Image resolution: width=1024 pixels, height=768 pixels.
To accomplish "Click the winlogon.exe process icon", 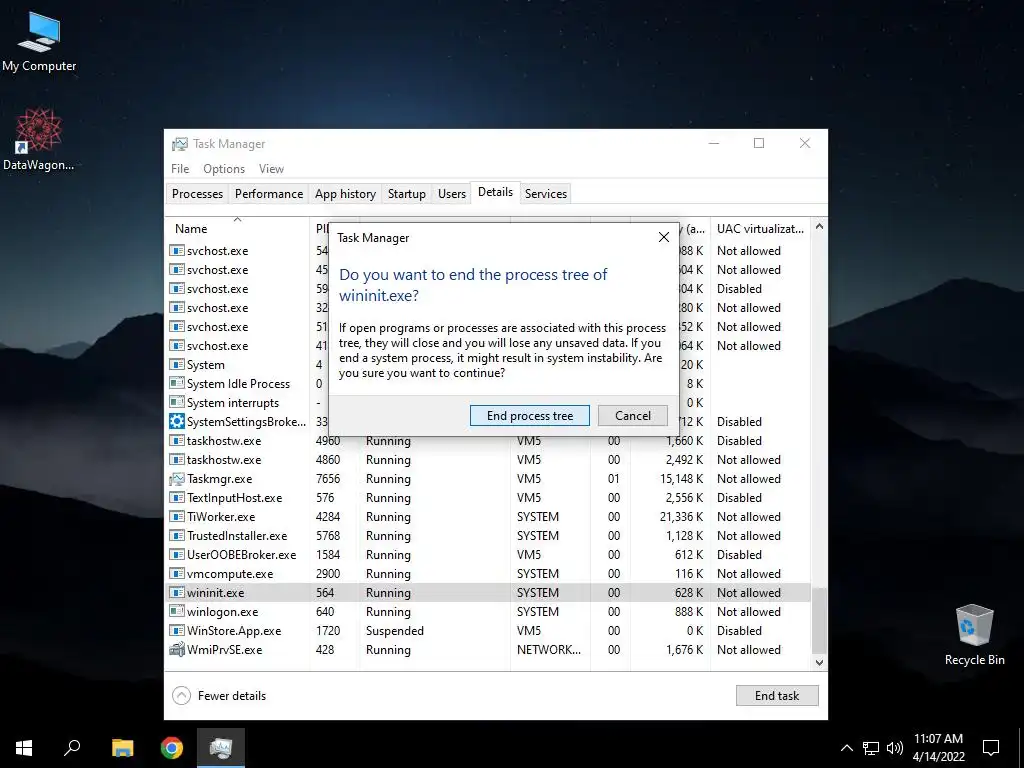I will pos(176,612).
